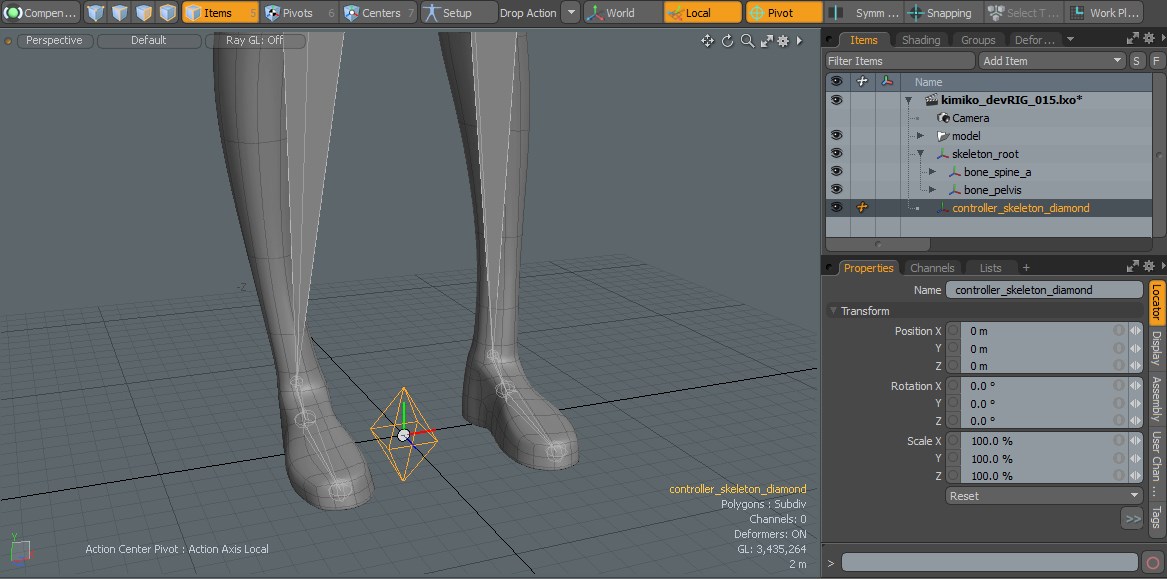The image size is (1167, 579).
Task: Select the Camera item
Action: pyautogui.click(x=971, y=118)
